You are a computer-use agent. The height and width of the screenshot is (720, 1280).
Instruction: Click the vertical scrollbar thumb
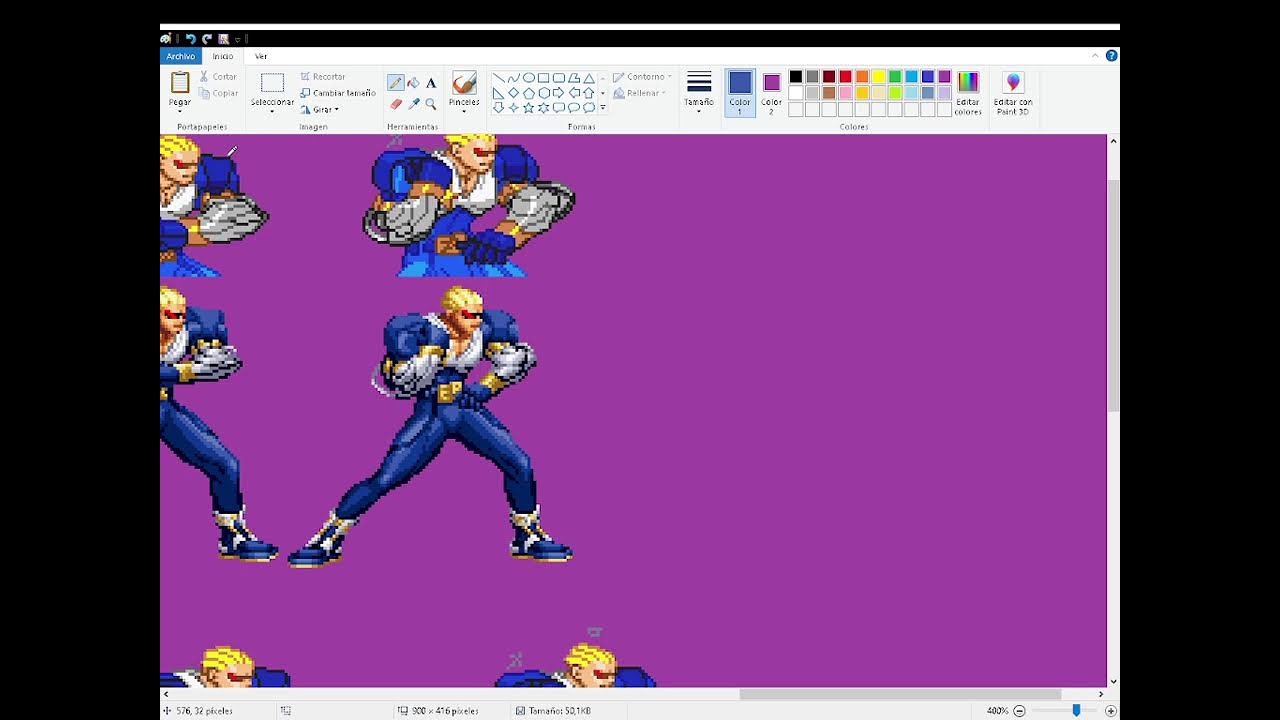tap(1114, 296)
